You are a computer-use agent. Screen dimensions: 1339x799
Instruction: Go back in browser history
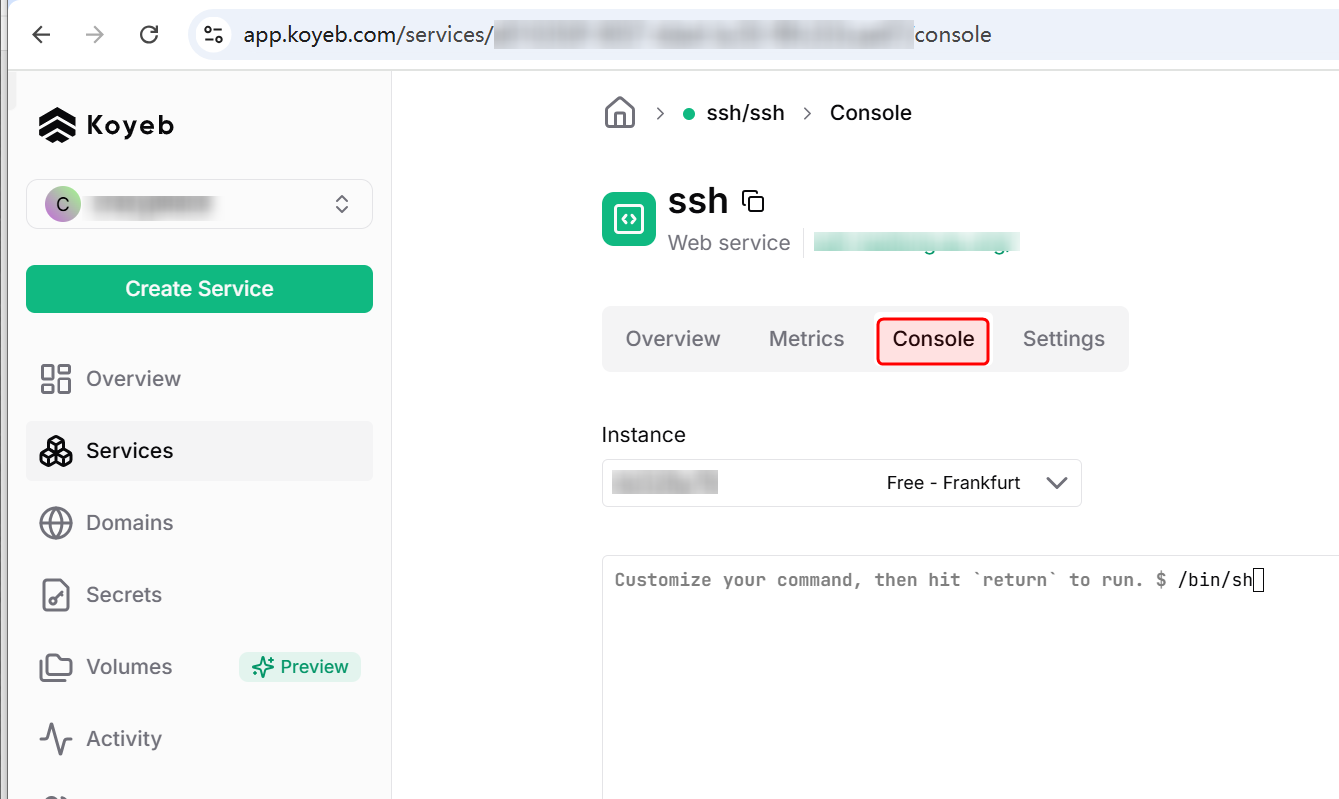[41, 35]
